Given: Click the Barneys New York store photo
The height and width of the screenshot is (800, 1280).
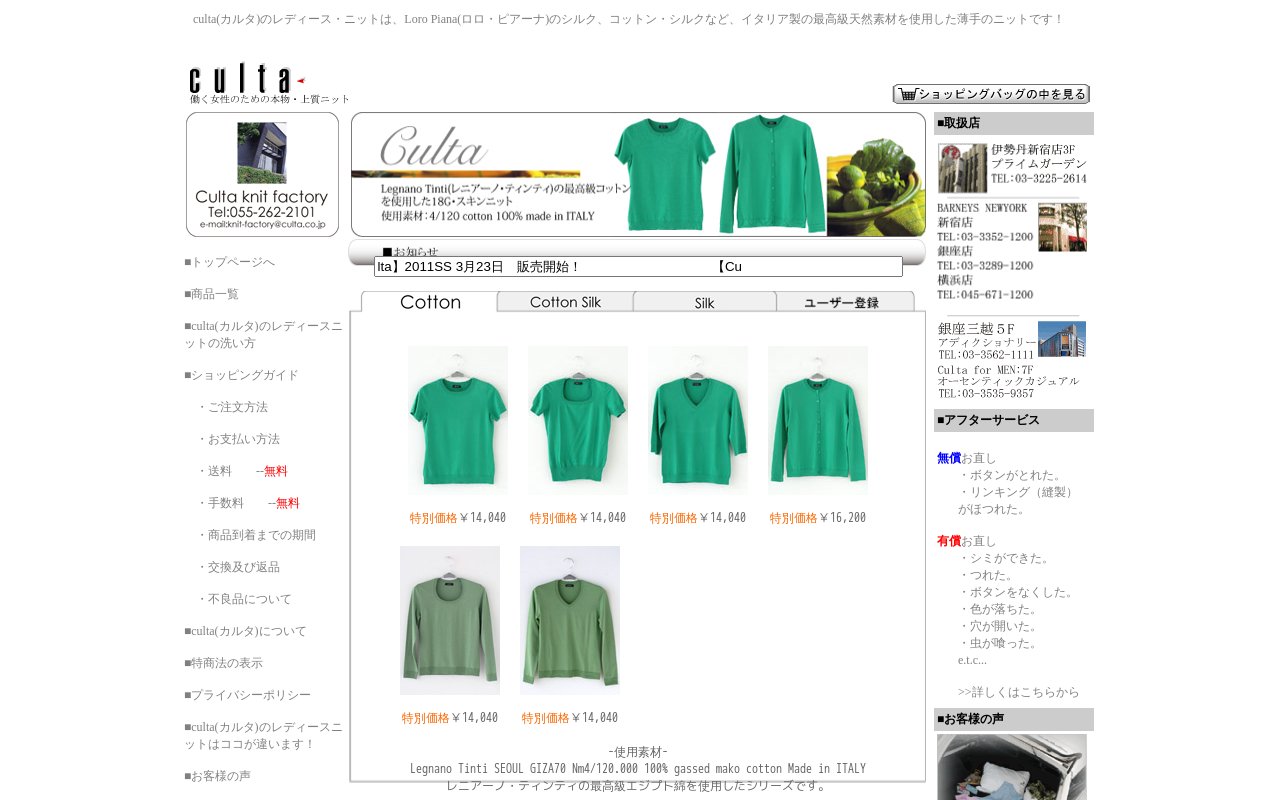Looking at the screenshot, I should pyautogui.click(x=1062, y=227).
